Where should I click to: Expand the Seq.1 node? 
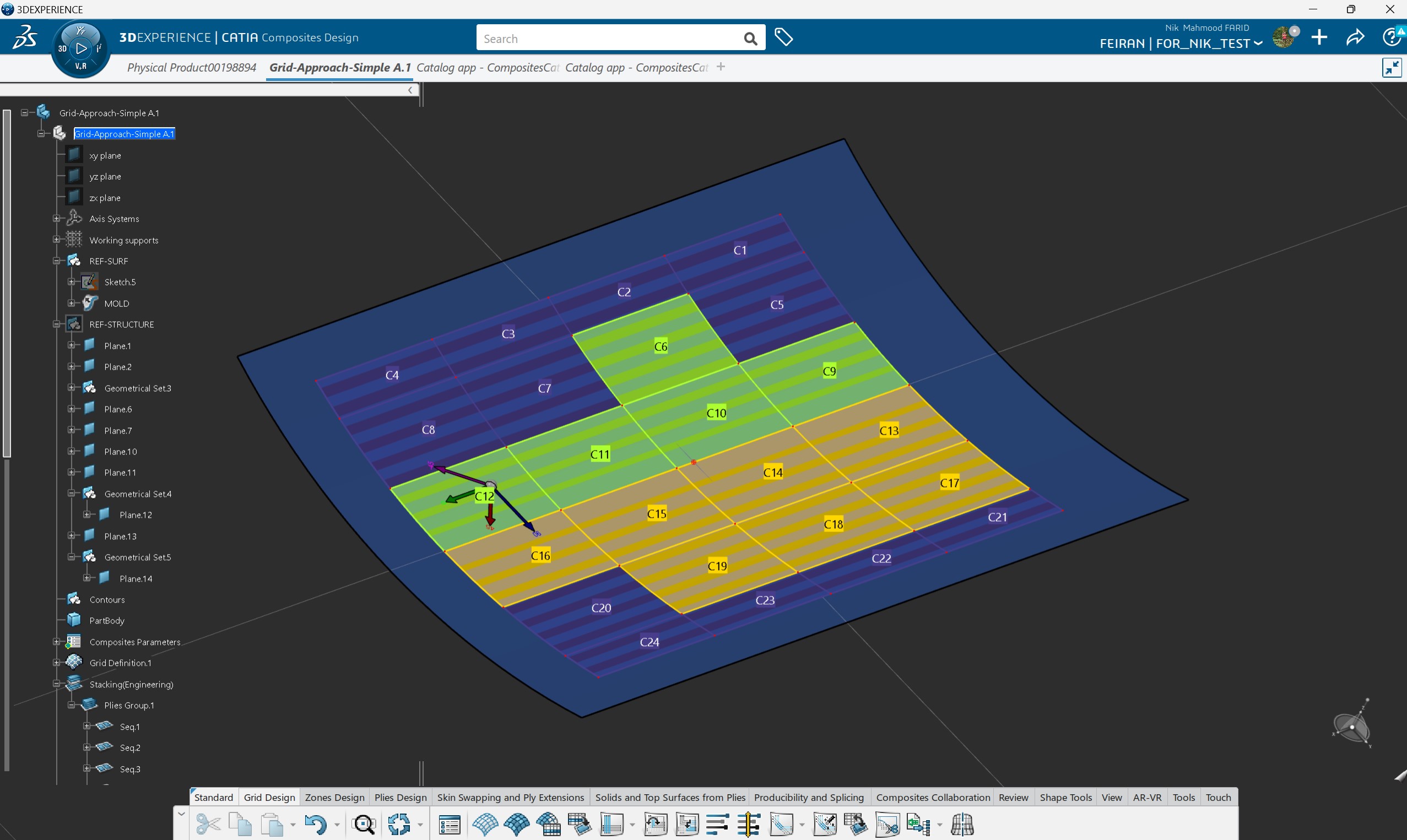click(87, 725)
